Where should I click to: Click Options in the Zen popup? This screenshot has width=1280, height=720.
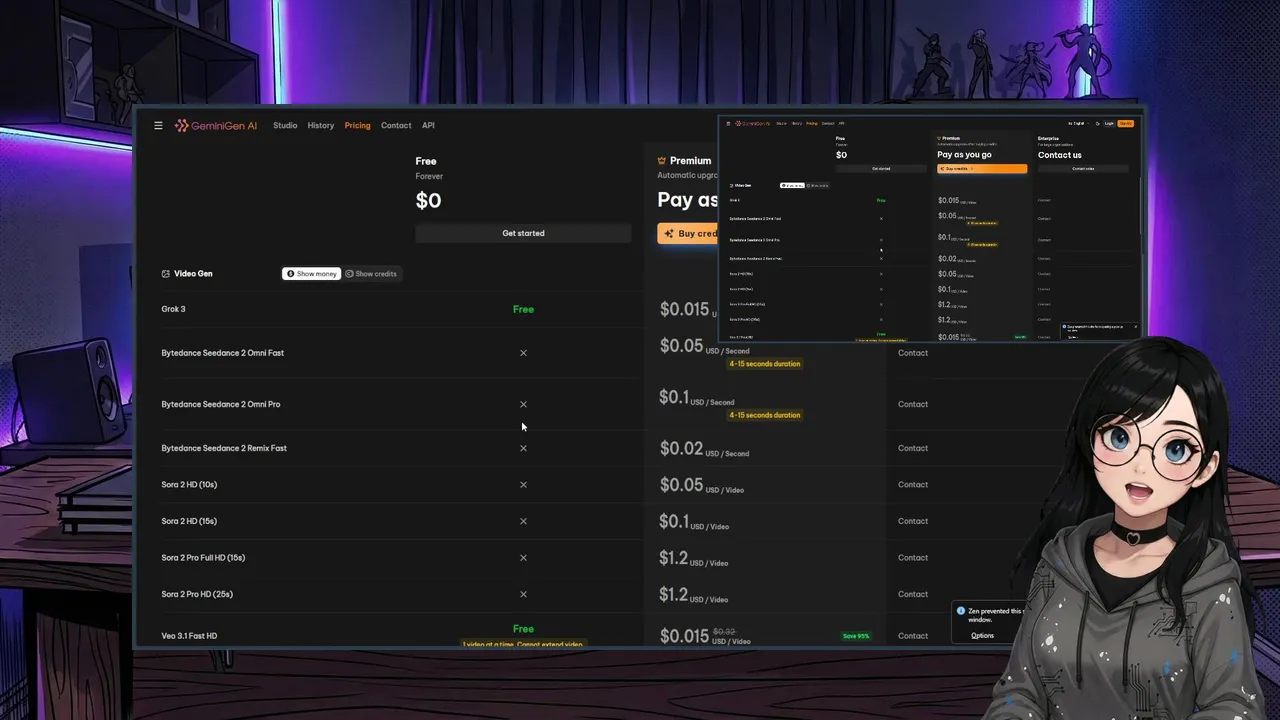(982, 636)
